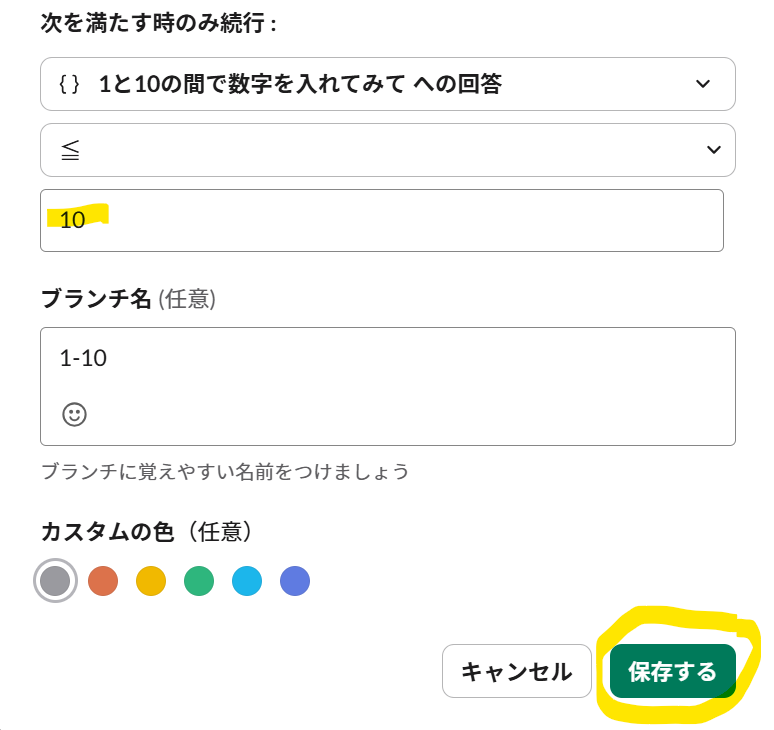Click the ブランチに覚えやすい名前をつけましょう hint text
774x730 pixels.
click(225, 471)
